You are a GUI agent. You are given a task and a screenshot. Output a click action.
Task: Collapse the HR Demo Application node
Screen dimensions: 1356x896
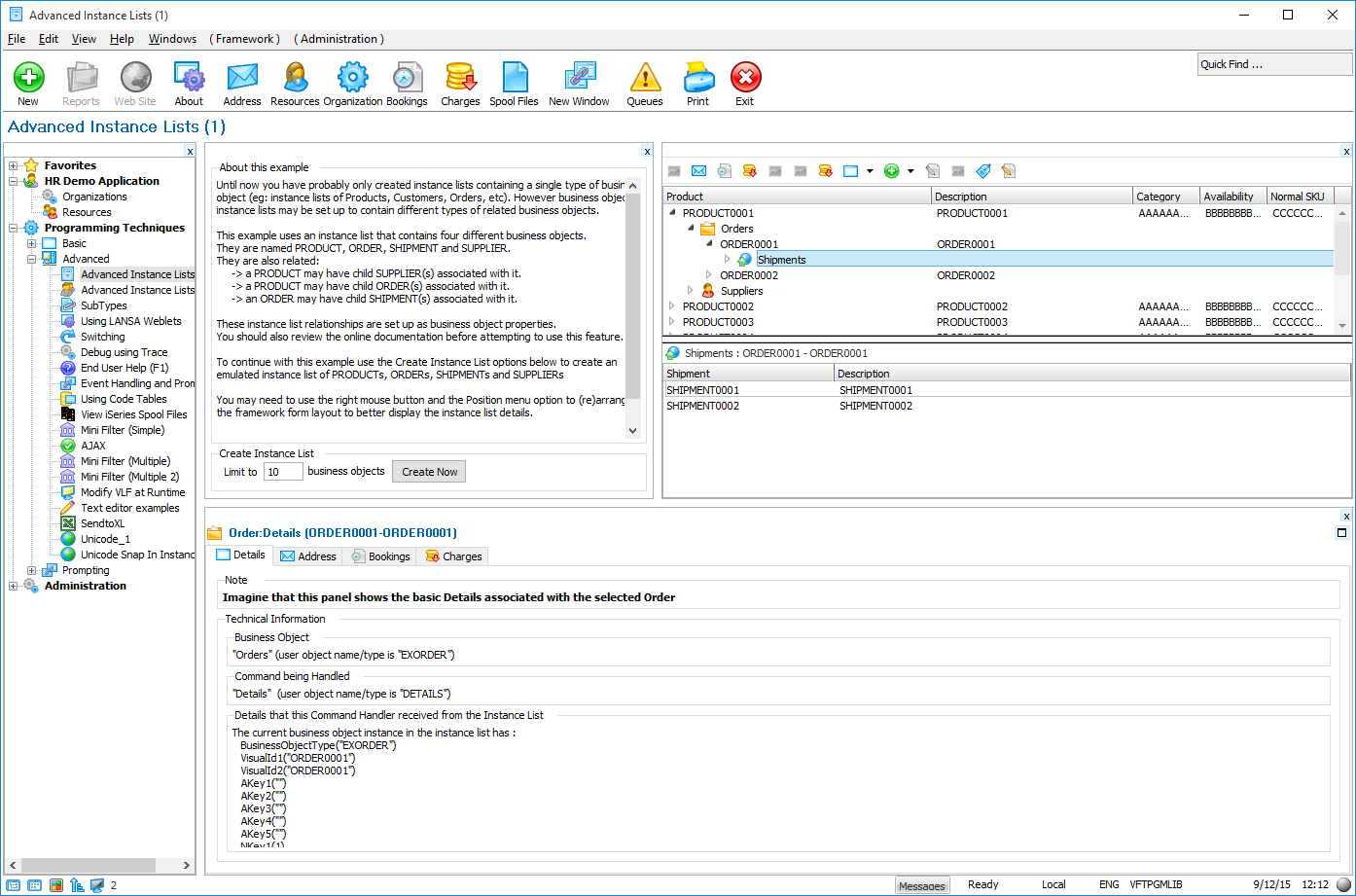14,181
